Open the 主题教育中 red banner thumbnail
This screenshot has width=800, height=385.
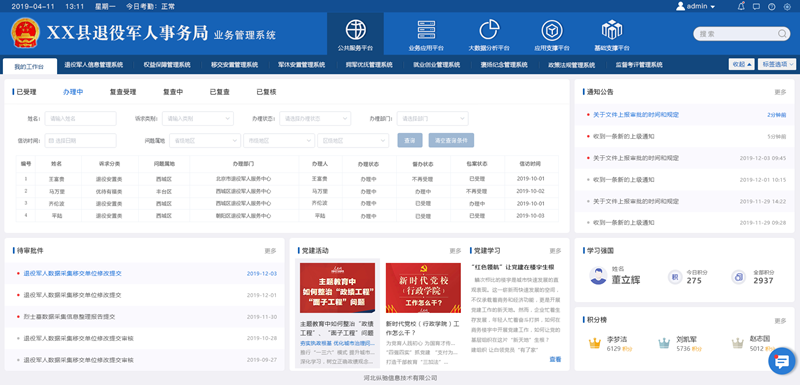click(x=337, y=288)
